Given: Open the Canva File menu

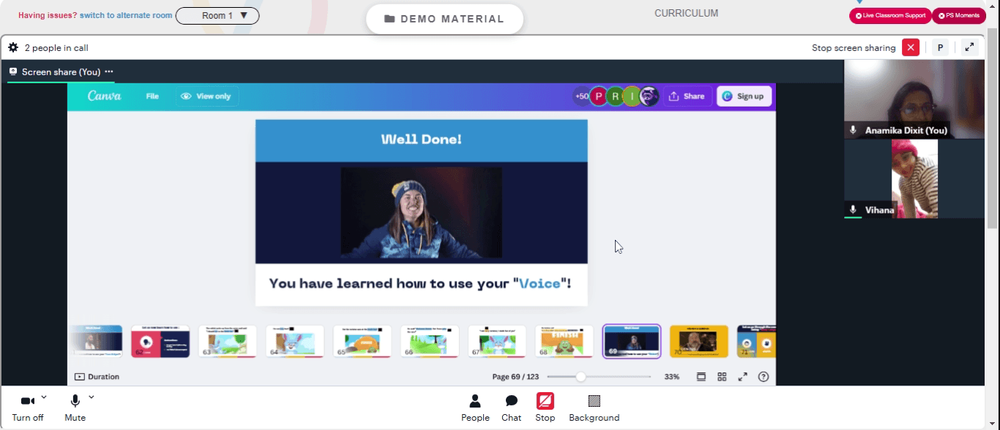Looking at the screenshot, I should tap(152, 96).
